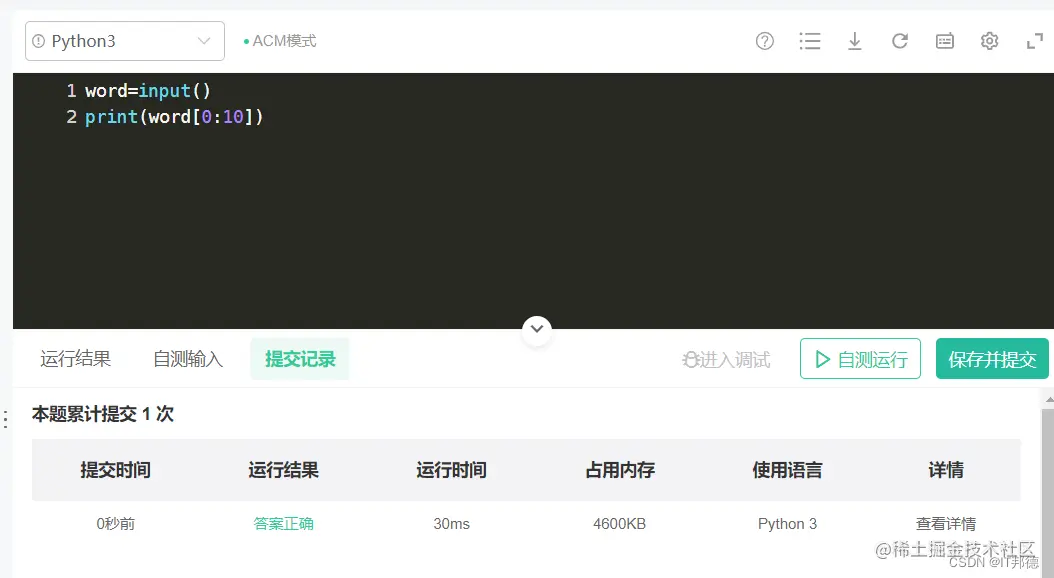Viewport: 1054px width, 578px height.
Task: Click the ACM模式 label
Action: [280, 41]
